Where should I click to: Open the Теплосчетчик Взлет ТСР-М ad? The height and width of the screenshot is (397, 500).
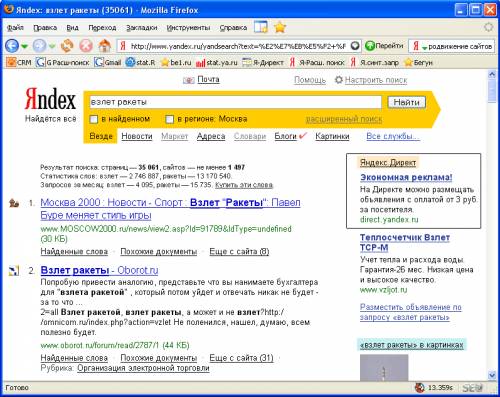[x=405, y=242]
